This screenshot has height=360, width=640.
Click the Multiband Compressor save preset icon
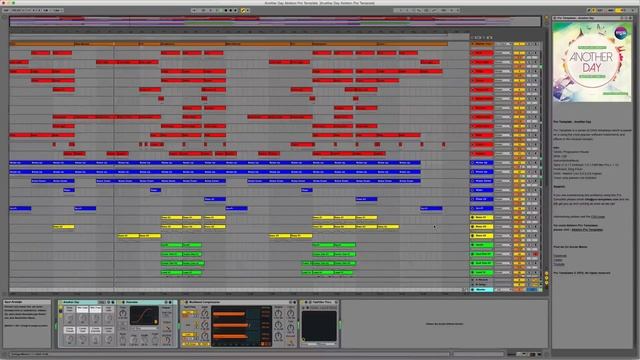[295, 302]
